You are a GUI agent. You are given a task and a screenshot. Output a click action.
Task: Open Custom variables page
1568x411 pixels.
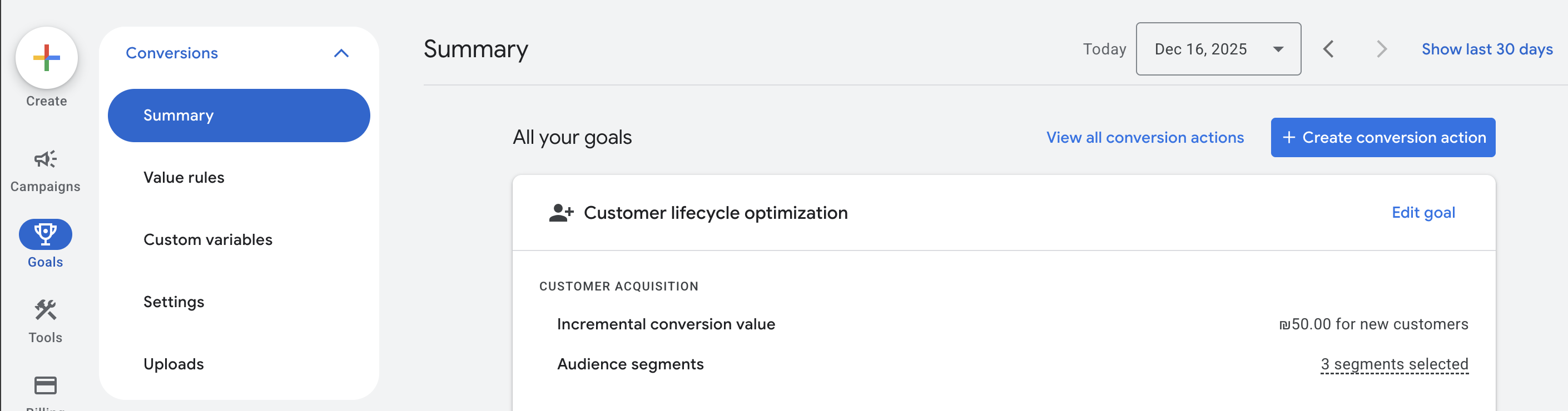(207, 239)
